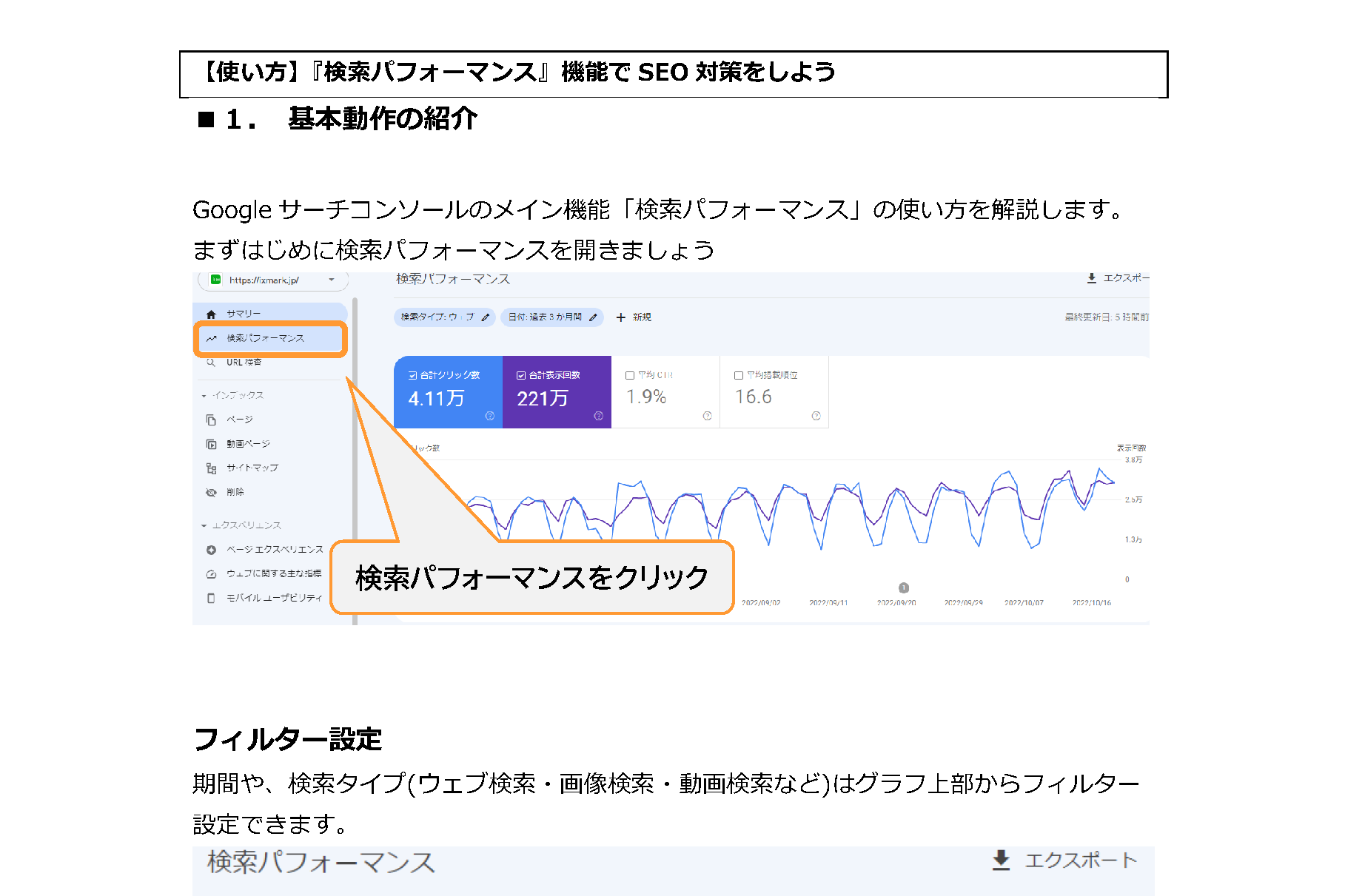Click the 4.11万 total clicks value
Screen dimensions: 1345x896
[x=436, y=399]
